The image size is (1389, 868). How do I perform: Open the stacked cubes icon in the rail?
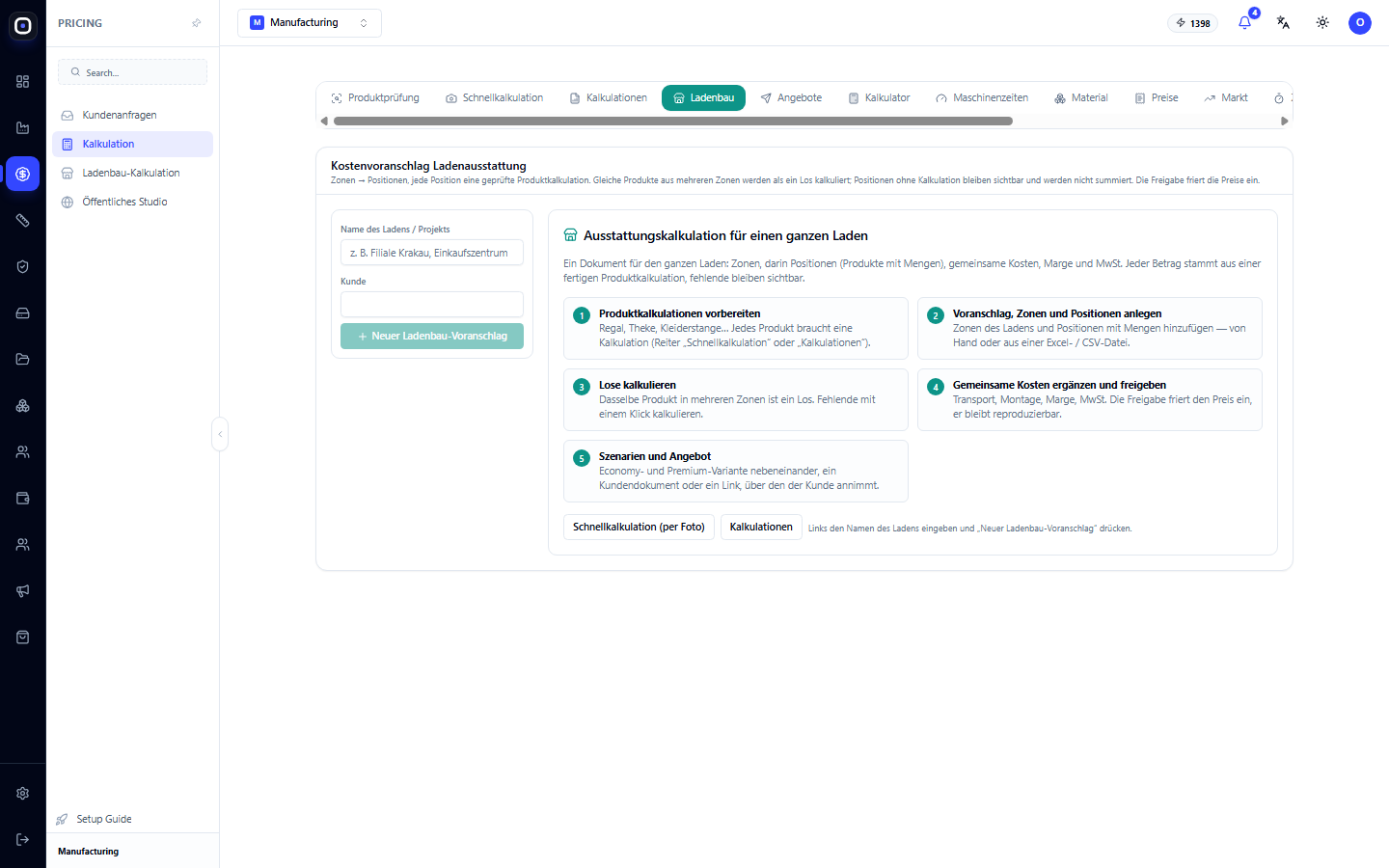(x=23, y=406)
